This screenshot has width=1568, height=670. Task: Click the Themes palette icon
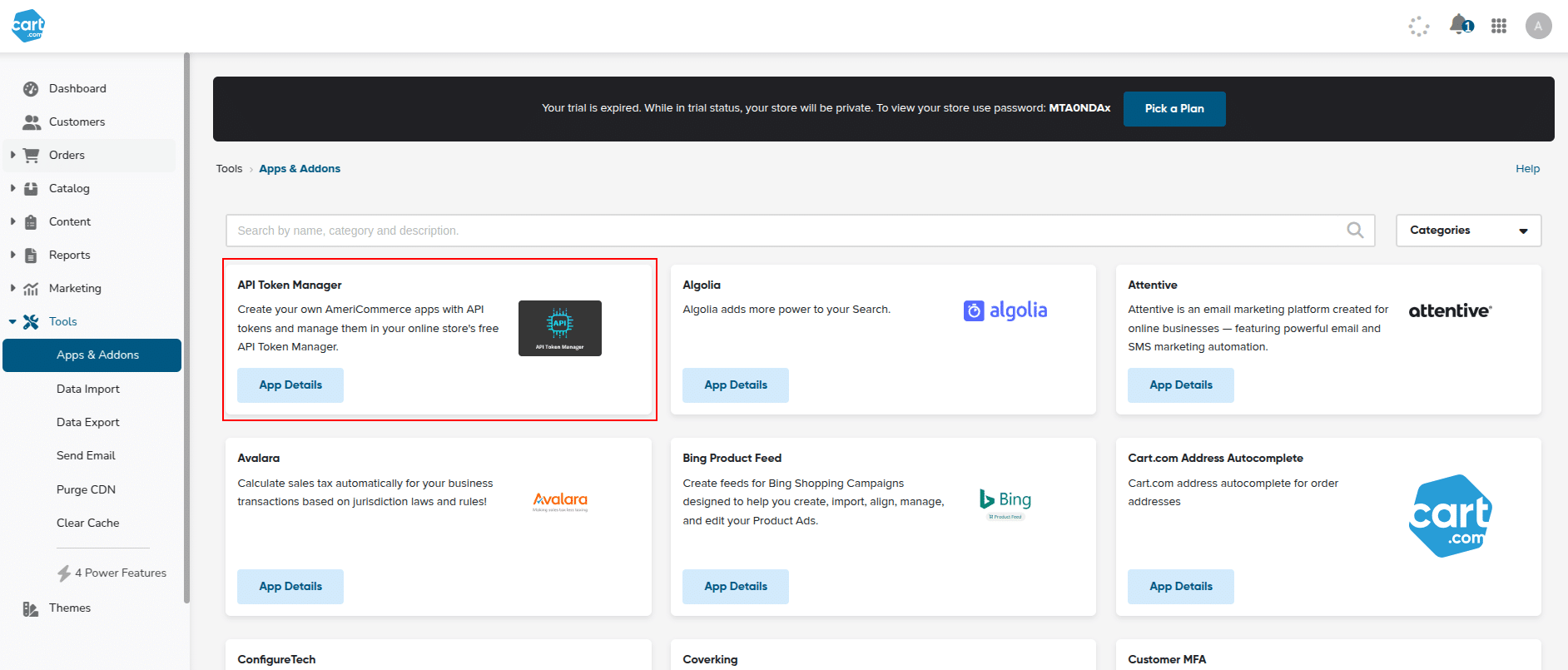[31, 608]
